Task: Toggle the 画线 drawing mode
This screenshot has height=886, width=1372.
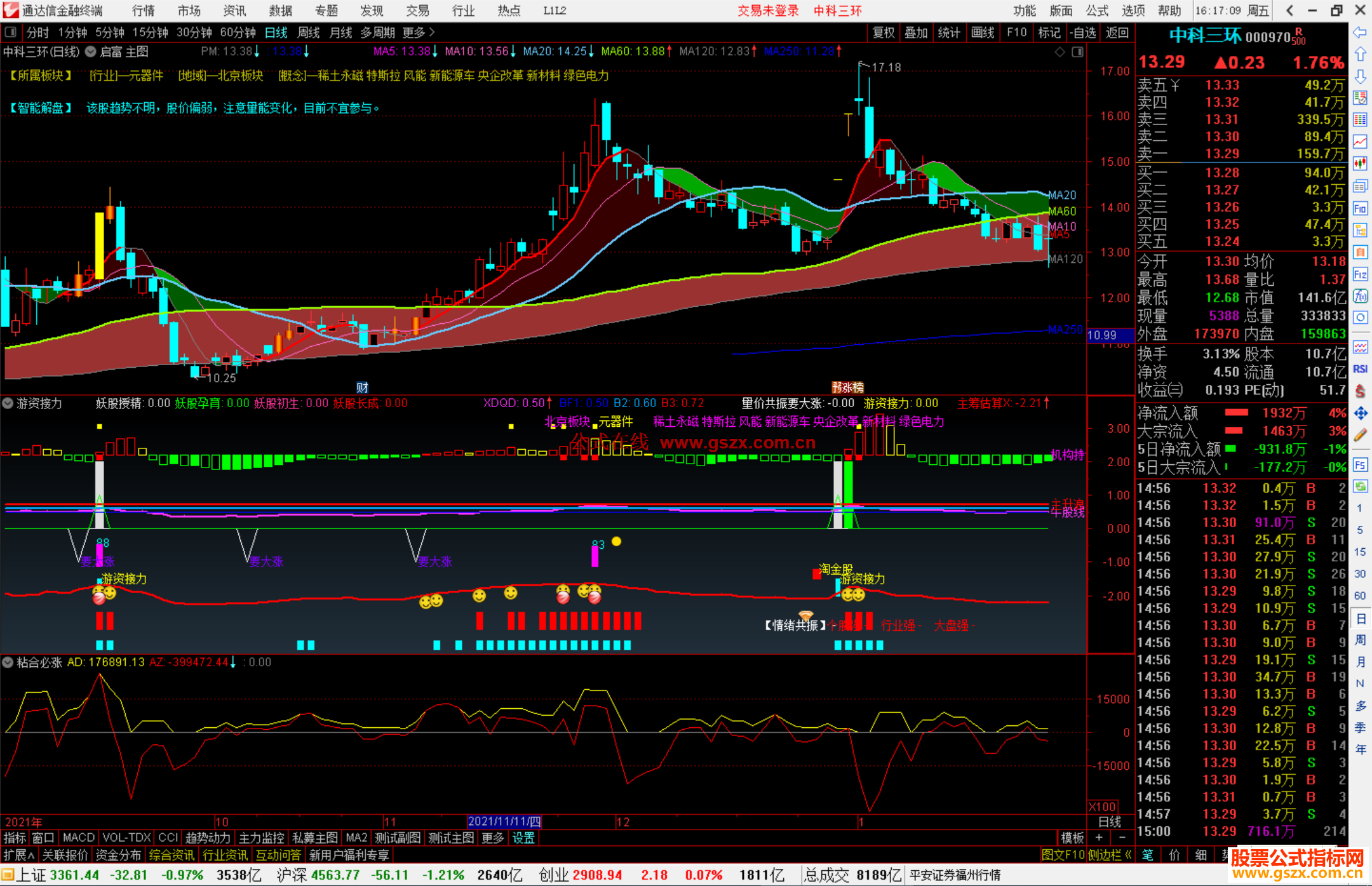Action: coord(983,32)
